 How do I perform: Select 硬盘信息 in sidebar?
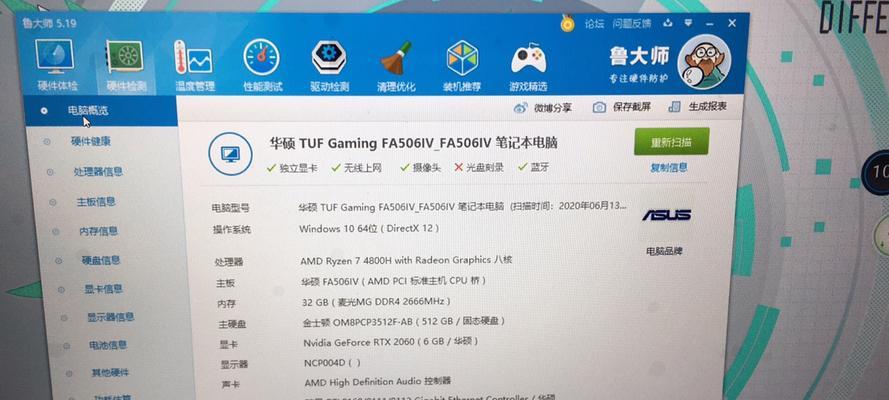click(x=101, y=260)
